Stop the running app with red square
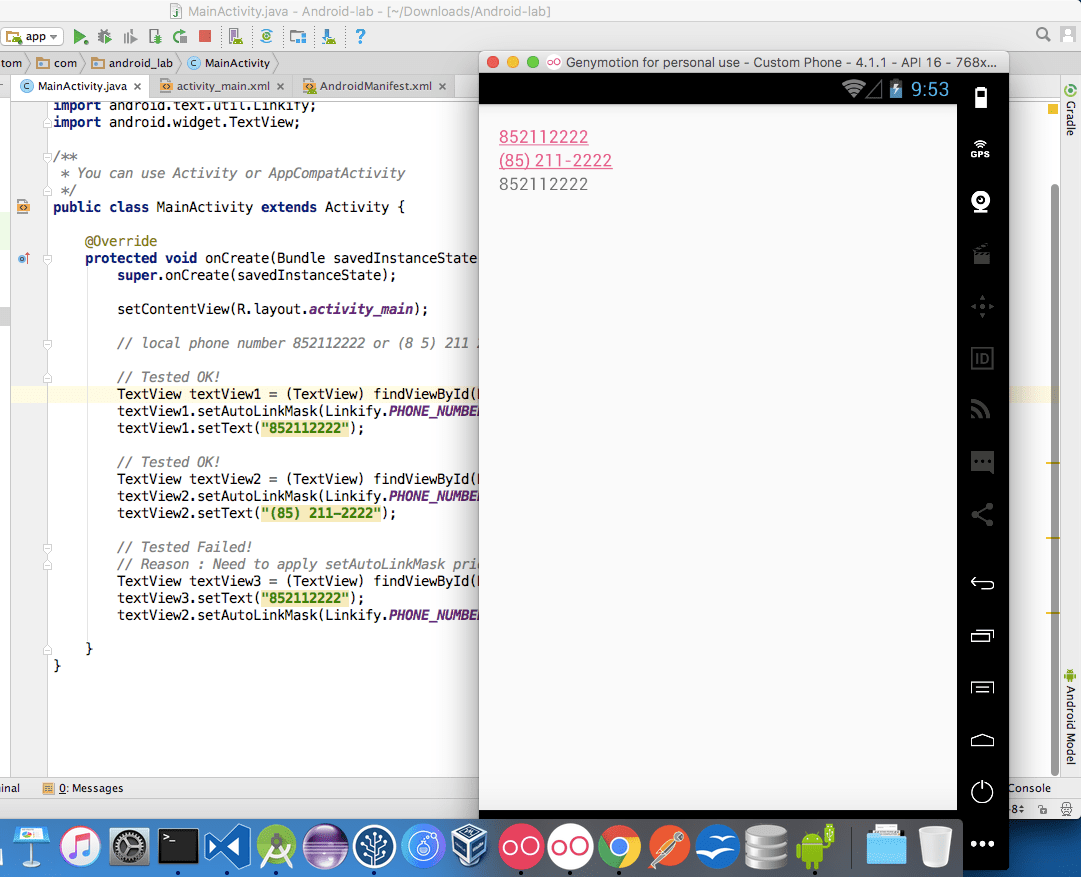Image resolution: width=1081 pixels, height=877 pixels. coord(205,36)
